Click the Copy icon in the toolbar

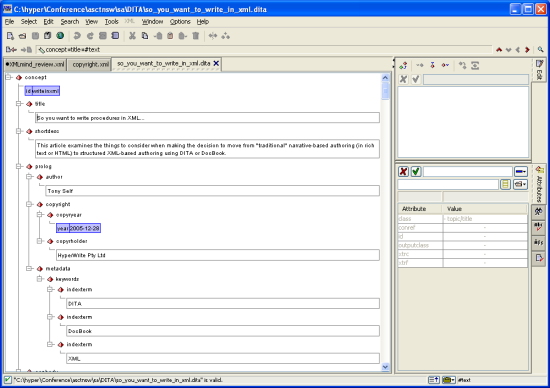145,36
